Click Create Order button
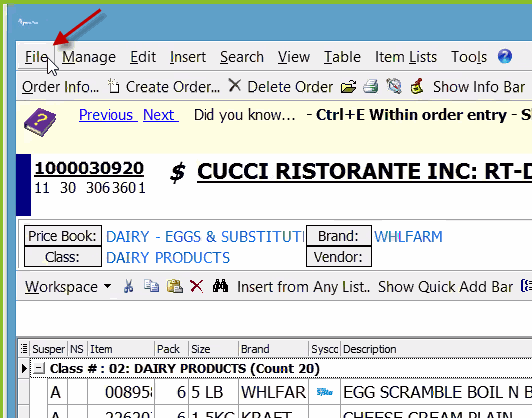 pos(164,87)
